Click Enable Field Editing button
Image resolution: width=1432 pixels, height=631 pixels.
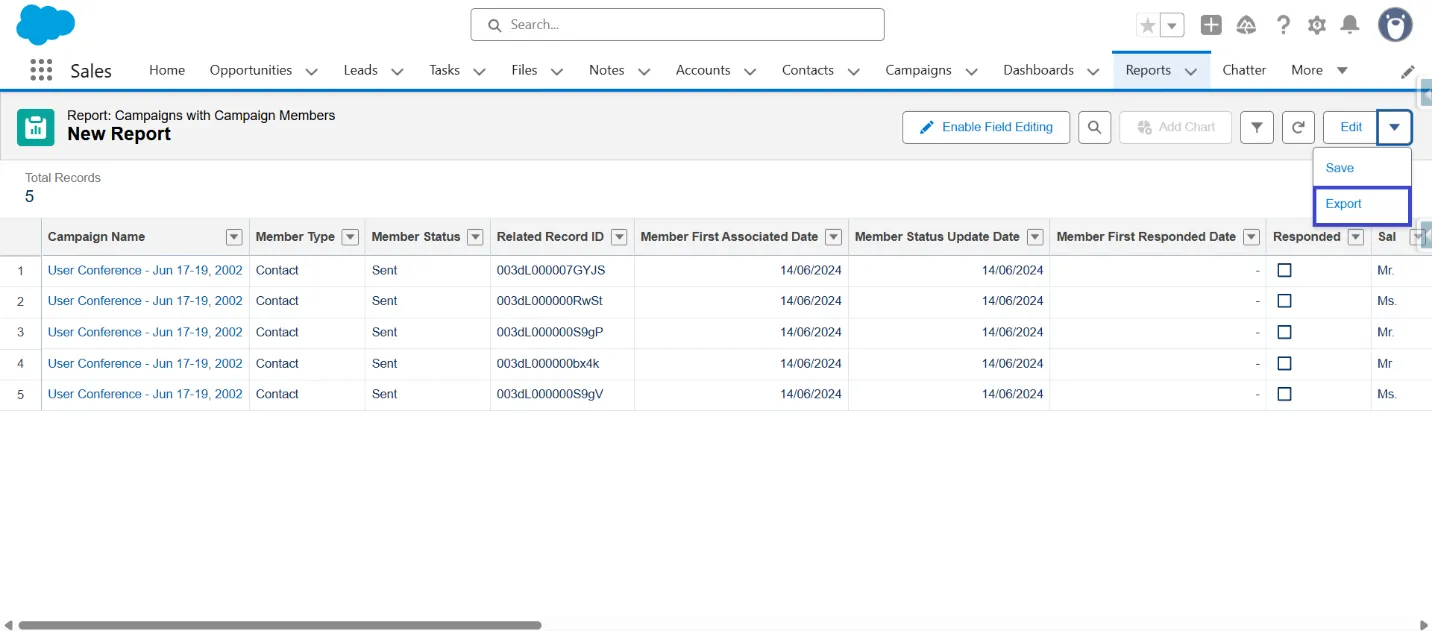click(x=986, y=127)
